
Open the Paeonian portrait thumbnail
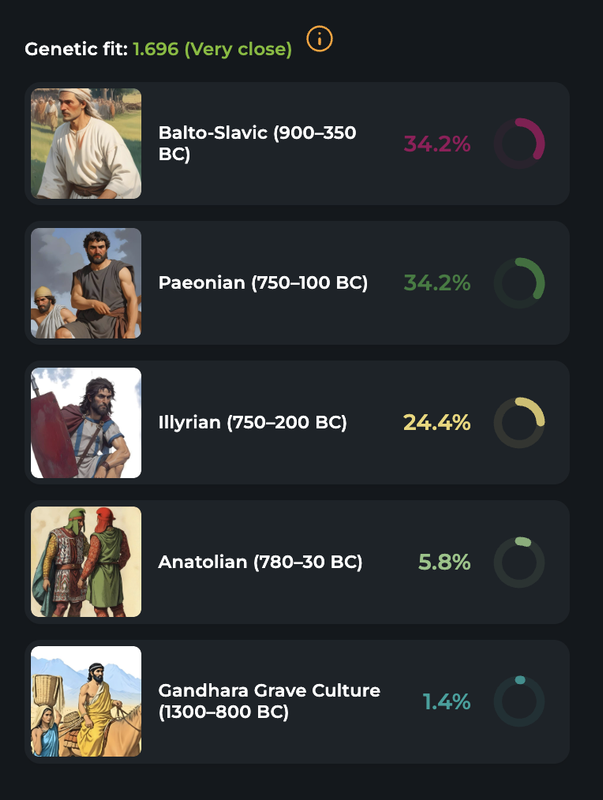tap(86, 283)
